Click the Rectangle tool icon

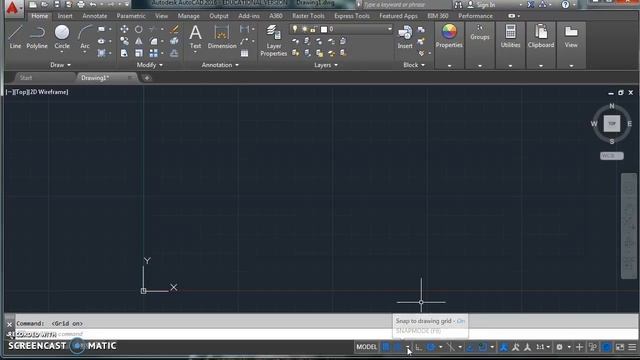tap(101, 29)
